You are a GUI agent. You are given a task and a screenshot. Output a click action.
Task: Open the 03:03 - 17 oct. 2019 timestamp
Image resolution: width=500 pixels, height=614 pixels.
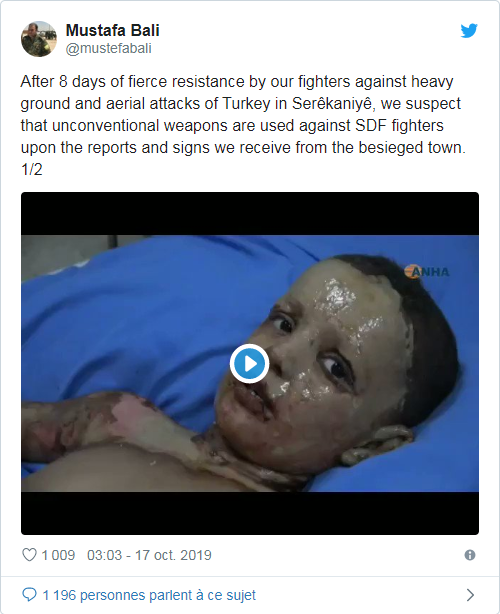pos(149,555)
